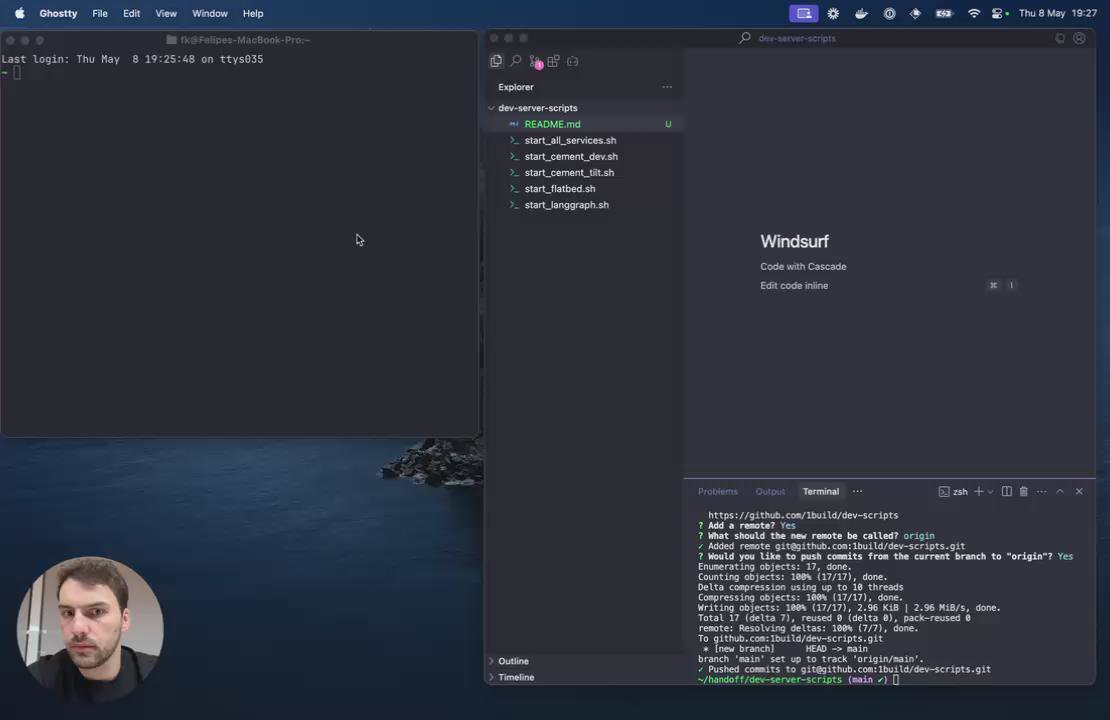Expand the Timeline section
The width and height of the screenshot is (1110, 720).
(516, 678)
